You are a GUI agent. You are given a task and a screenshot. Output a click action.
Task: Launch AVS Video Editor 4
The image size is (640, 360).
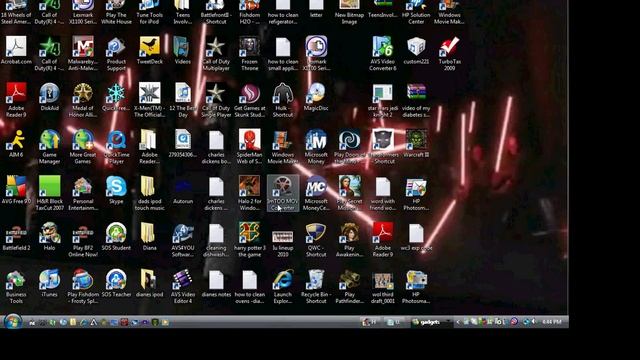182,286
